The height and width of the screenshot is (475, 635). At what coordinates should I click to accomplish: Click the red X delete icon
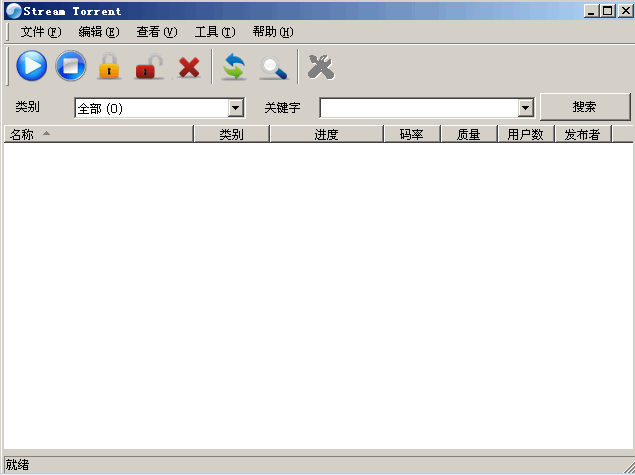tap(189, 67)
